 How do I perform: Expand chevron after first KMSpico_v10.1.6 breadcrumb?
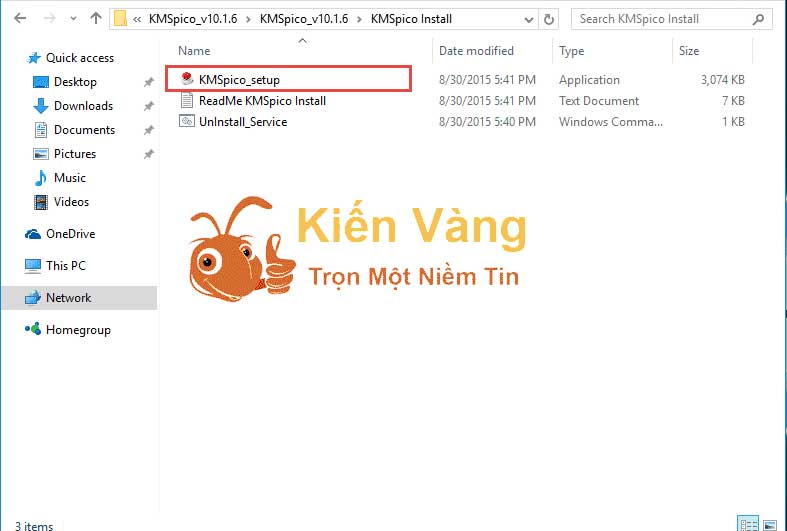point(248,20)
